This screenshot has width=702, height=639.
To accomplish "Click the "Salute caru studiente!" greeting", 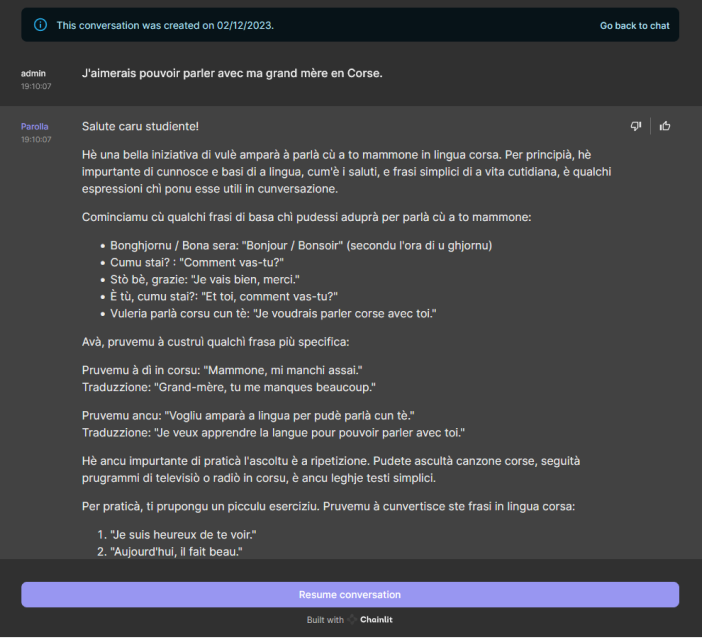I will [140, 126].
